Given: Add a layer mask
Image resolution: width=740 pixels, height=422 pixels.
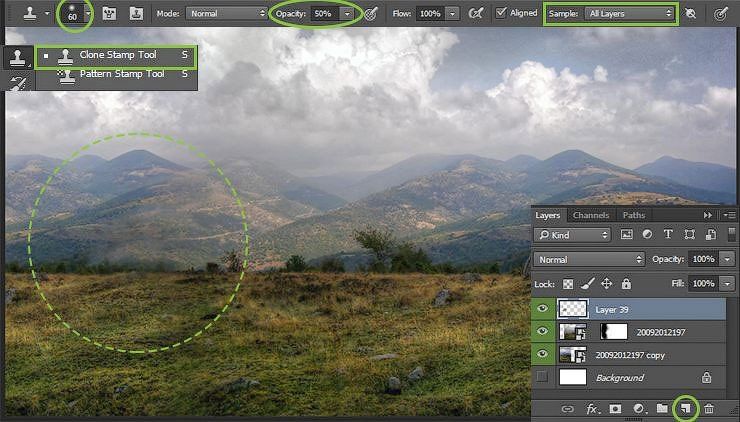Looking at the screenshot, I should click(x=615, y=409).
